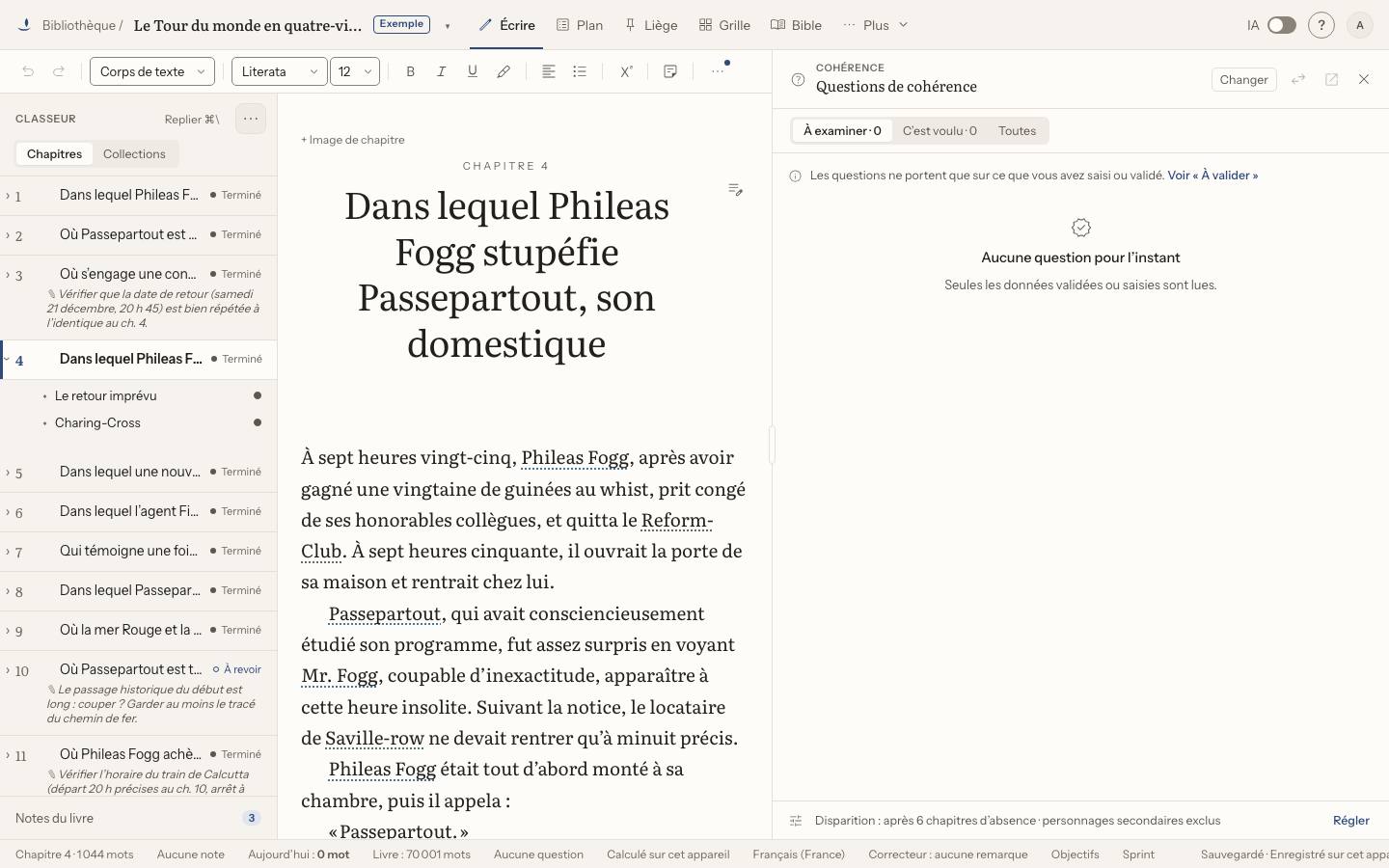The height and width of the screenshot is (868, 1389).
Task: Open the Plus menu dropdown
Action: [x=876, y=25]
